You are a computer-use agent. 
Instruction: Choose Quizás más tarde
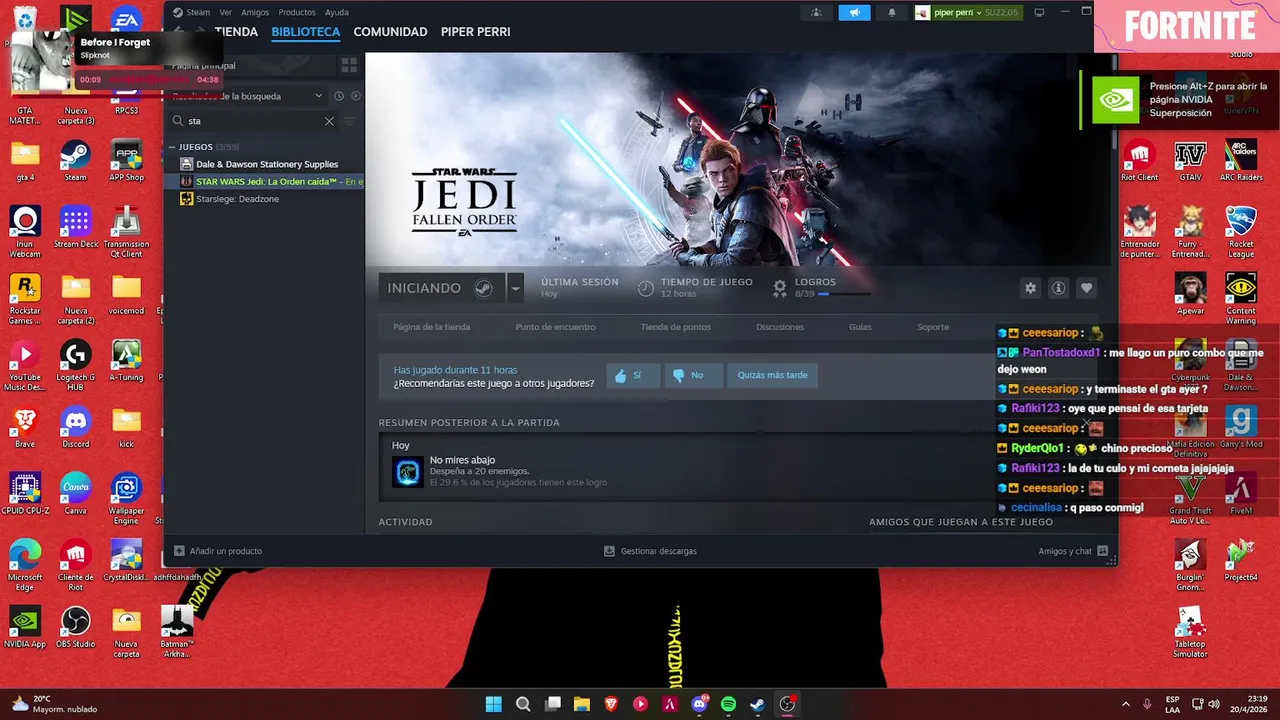[772, 376]
